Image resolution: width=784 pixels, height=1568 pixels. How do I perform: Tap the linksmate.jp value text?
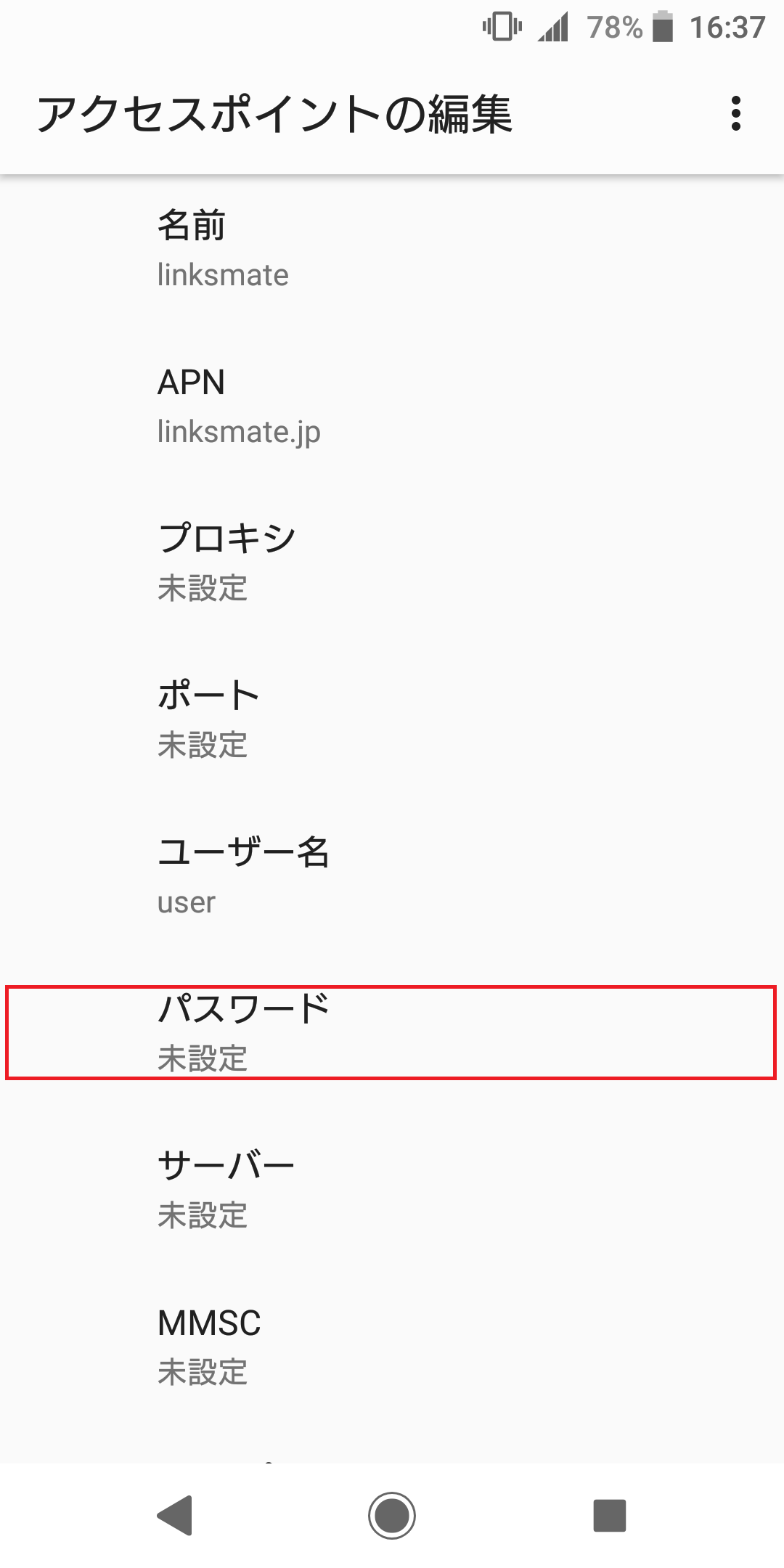pyautogui.click(x=239, y=433)
